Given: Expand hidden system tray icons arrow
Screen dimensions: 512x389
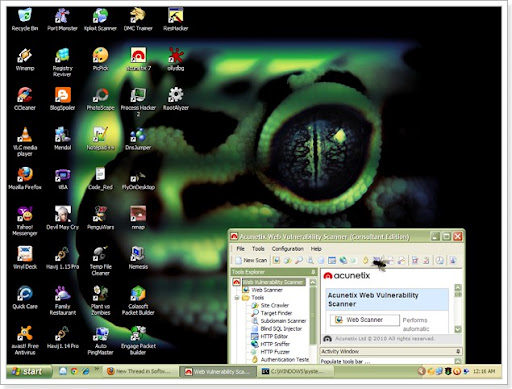Looking at the screenshot, I should (x=421, y=371).
